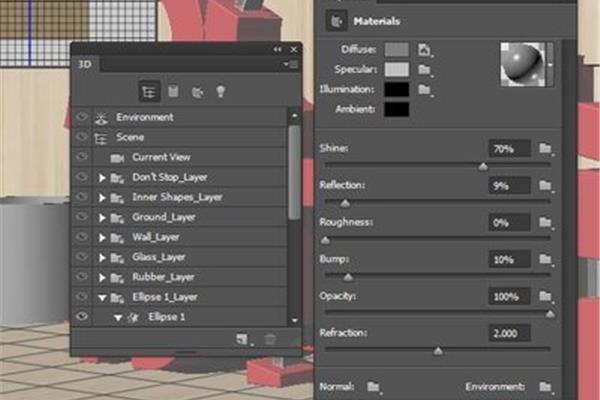Hide the Ellipse 1_Layer
Viewport: 600px width, 400px height.
click(x=81, y=296)
